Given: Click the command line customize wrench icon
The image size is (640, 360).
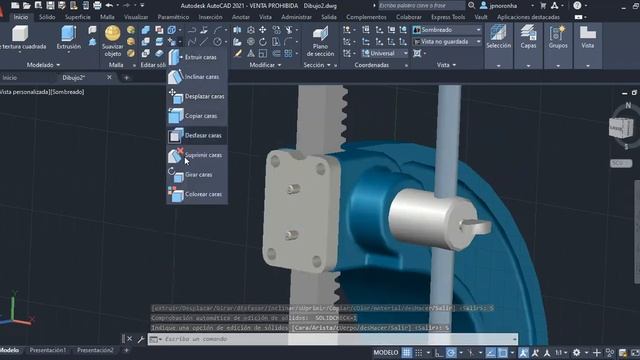Looking at the screenshot, I should (x=141, y=339).
